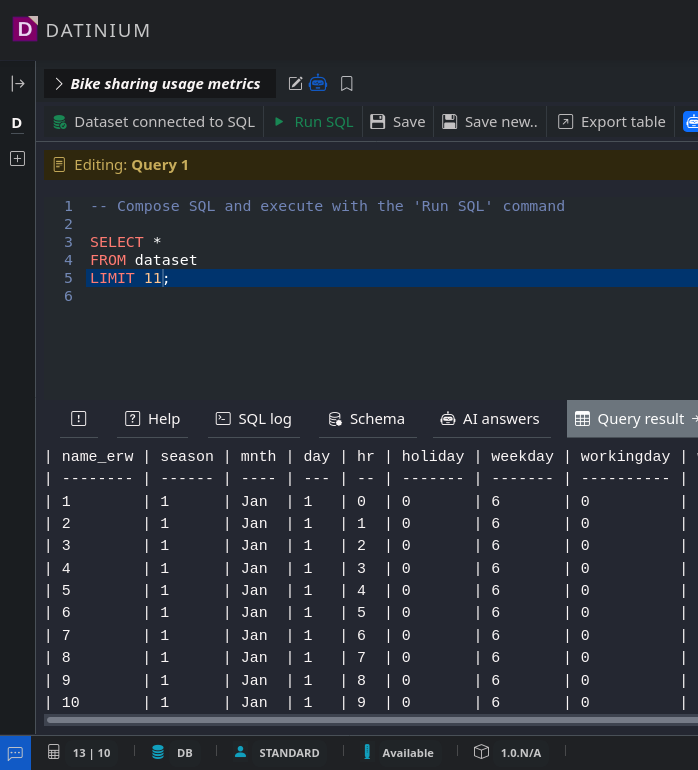This screenshot has width=698, height=770.
Task: Click the horizontal scrollbar under results
Action: [370, 719]
